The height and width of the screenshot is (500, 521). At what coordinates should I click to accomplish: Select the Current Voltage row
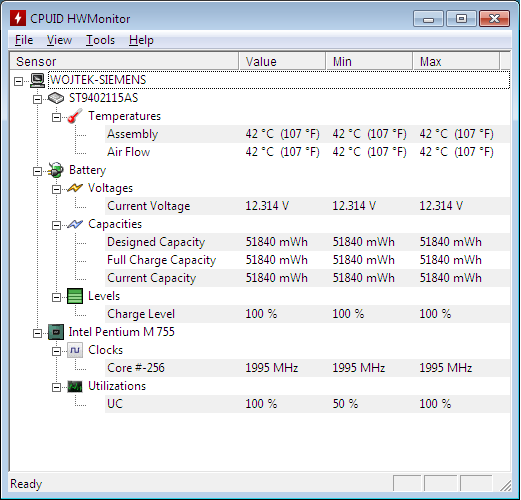[x=307, y=206]
